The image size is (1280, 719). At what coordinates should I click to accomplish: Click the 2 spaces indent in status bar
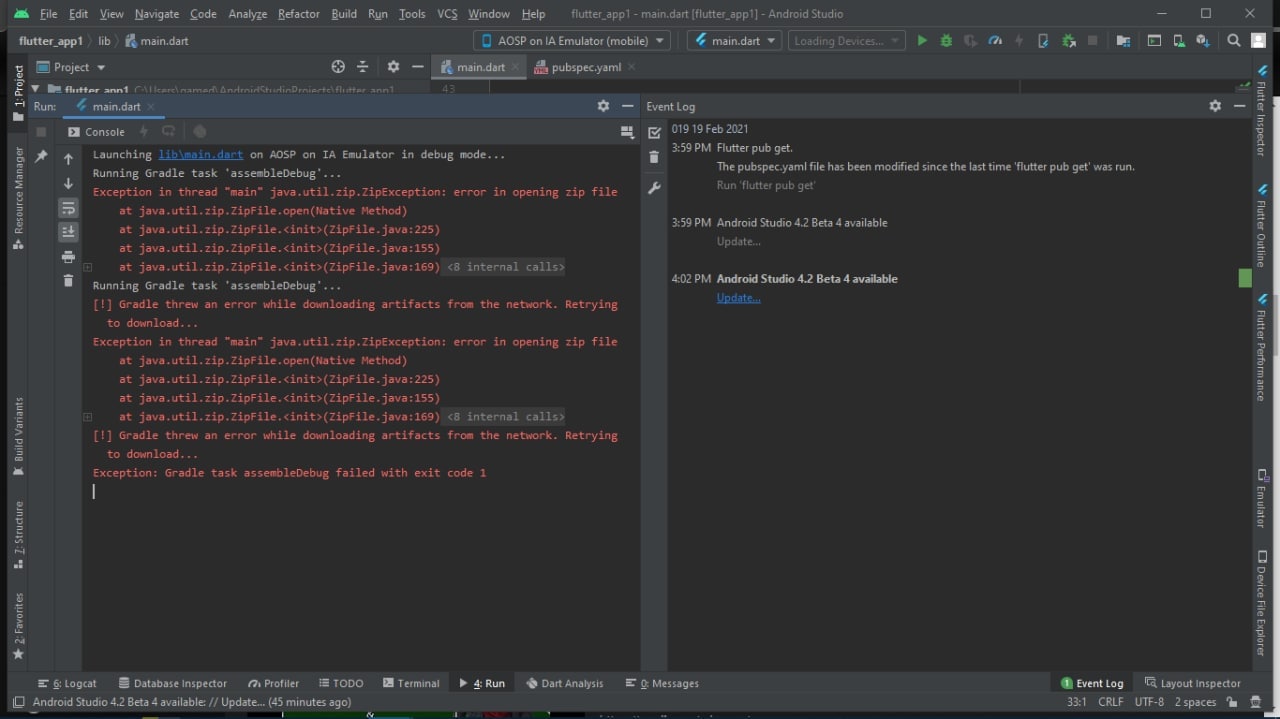[x=1195, y=702]
